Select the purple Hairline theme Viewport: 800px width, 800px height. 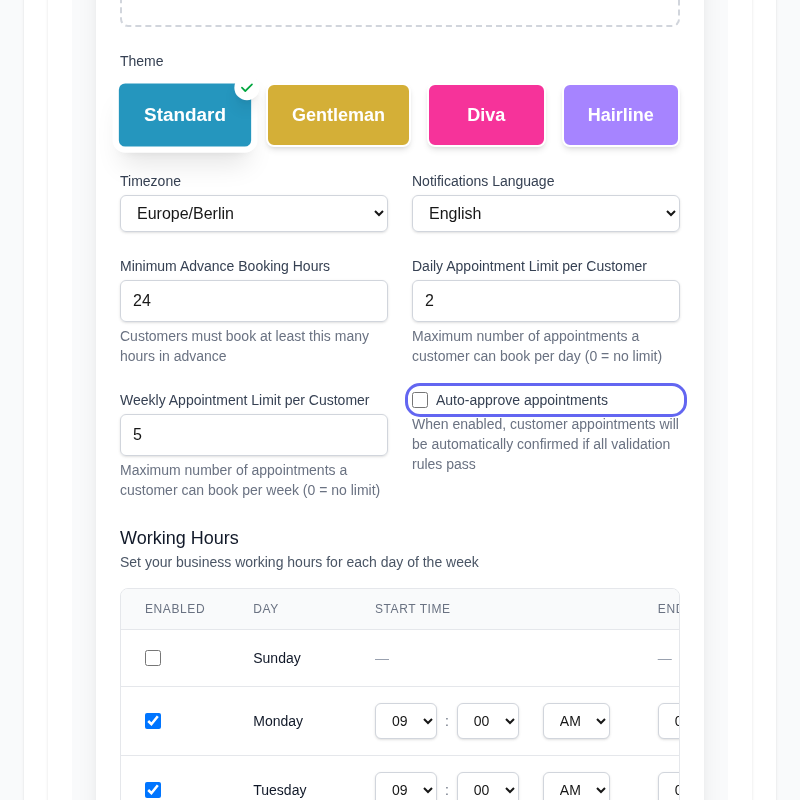tap(620, 115)
